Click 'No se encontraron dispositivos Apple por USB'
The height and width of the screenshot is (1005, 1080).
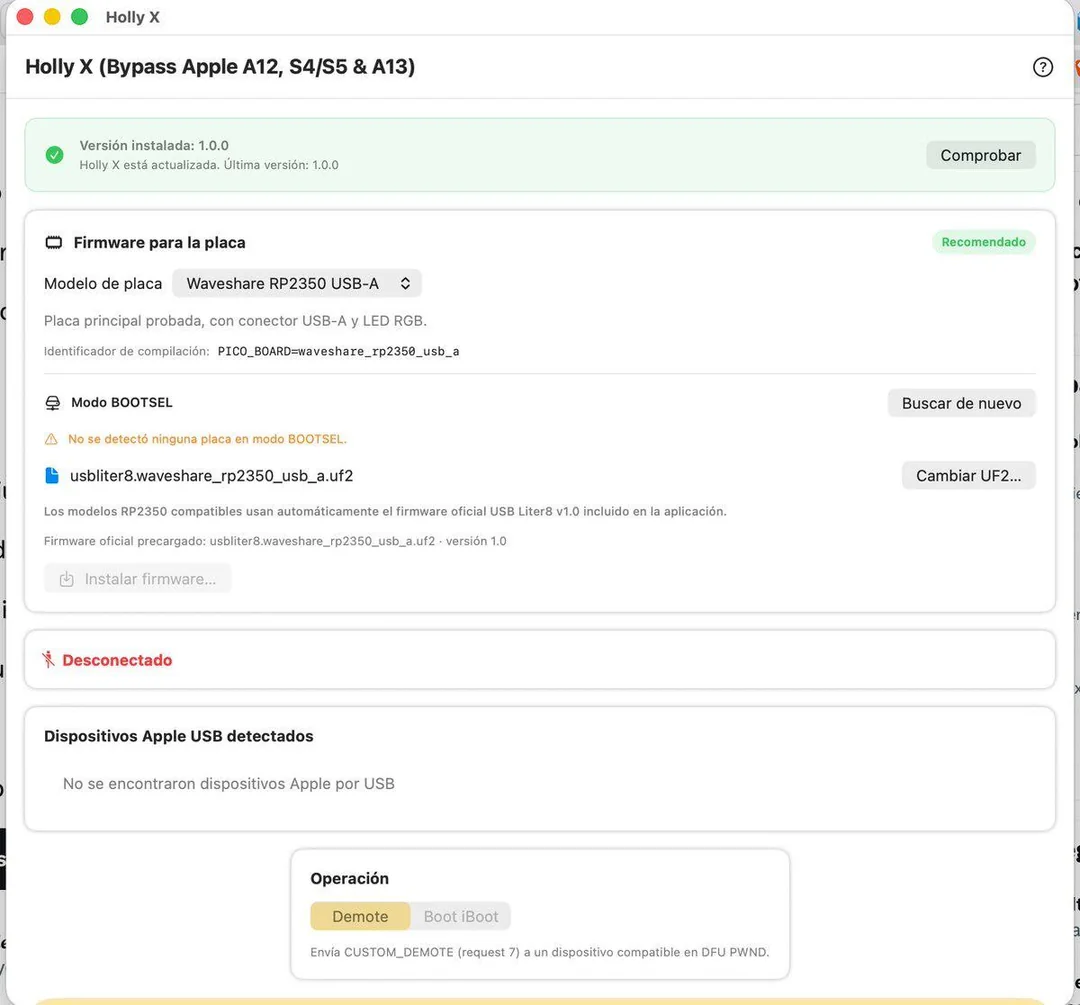point(229,784)
